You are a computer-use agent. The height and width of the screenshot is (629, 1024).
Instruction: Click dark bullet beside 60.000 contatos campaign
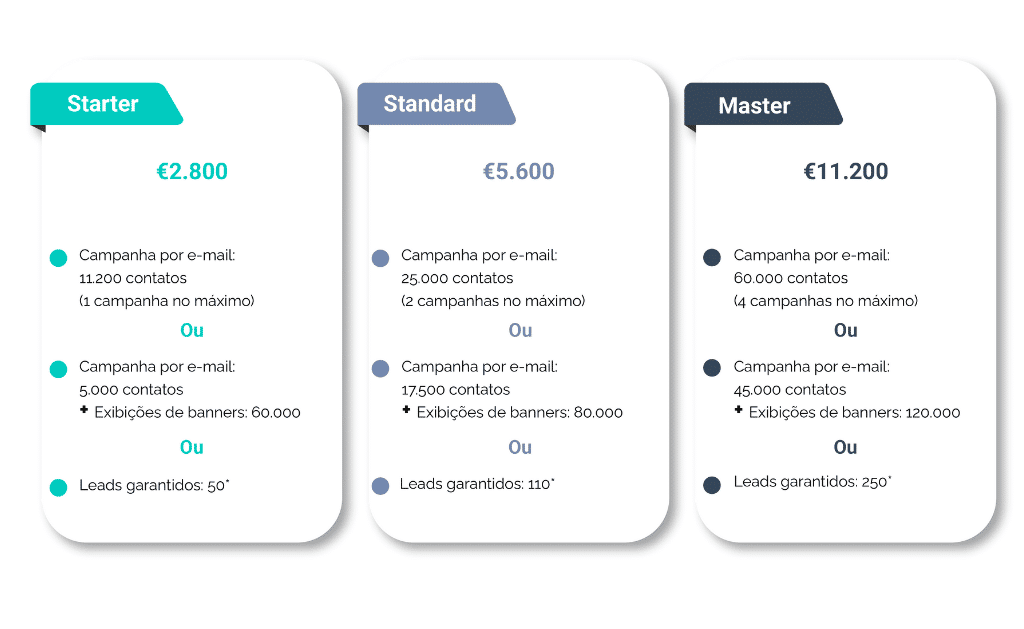712,258
